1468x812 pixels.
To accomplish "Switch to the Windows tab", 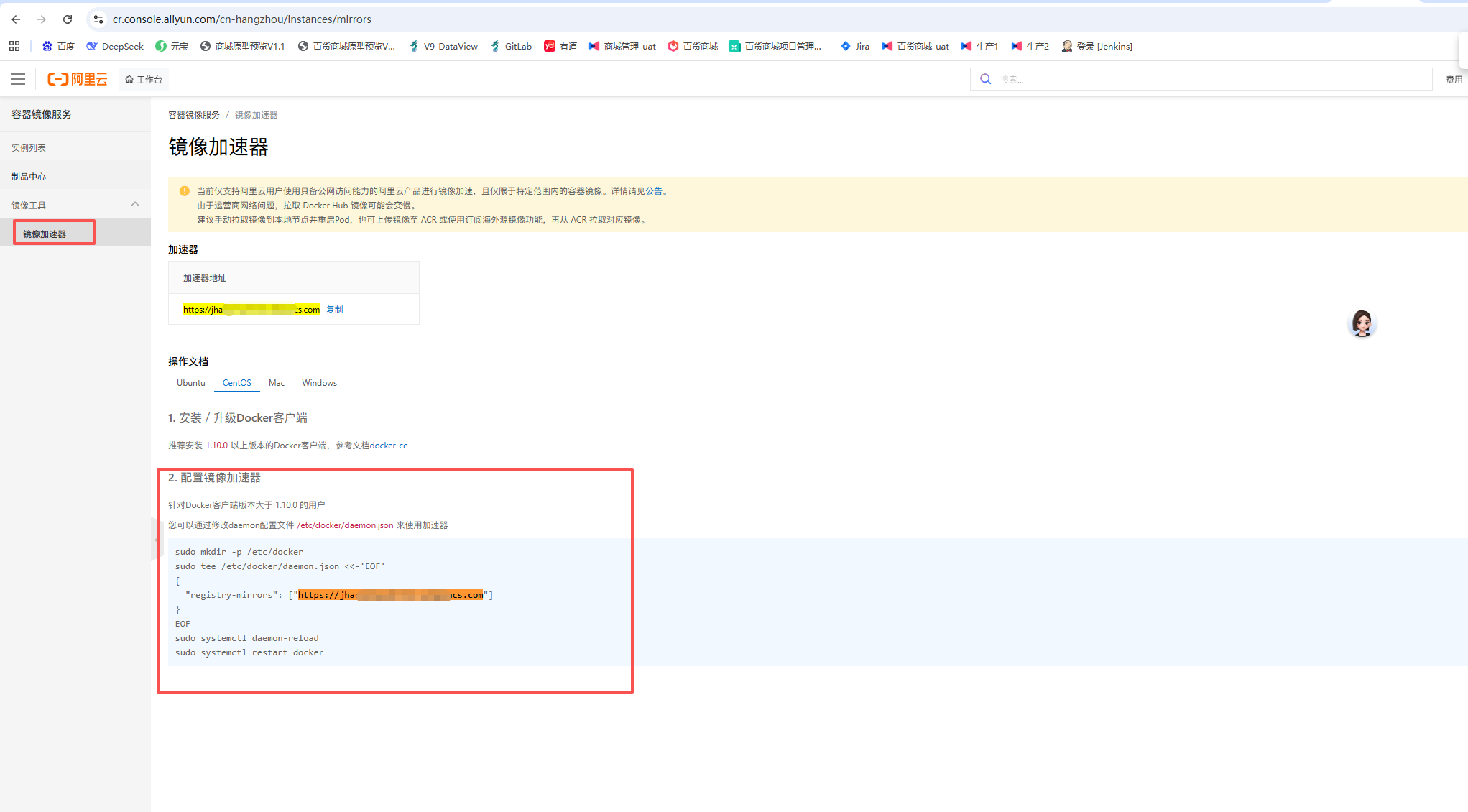I will click(319, 383).
